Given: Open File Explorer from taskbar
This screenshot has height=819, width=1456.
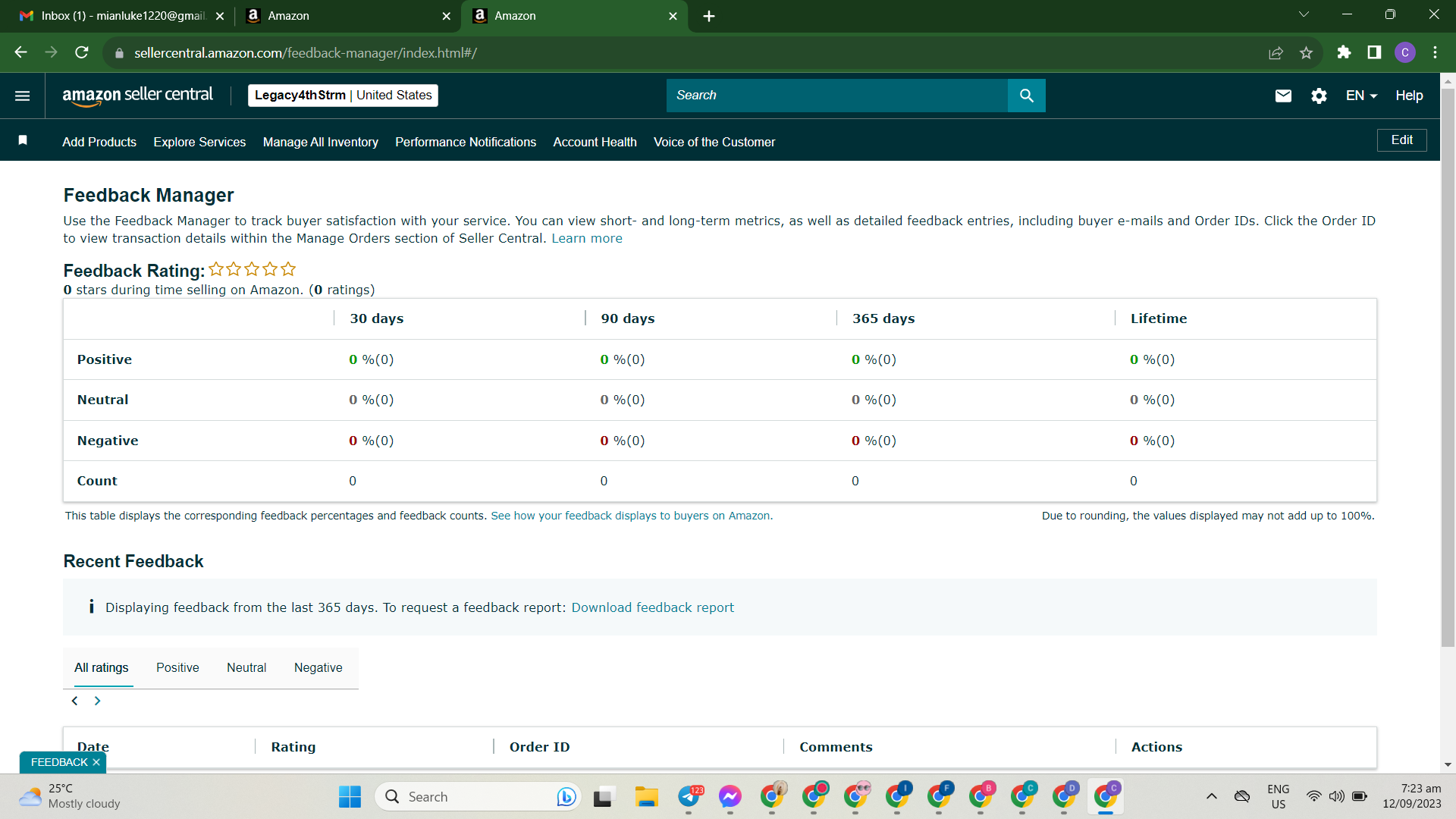Looking at the screenshot, I should tap(646, 796).
